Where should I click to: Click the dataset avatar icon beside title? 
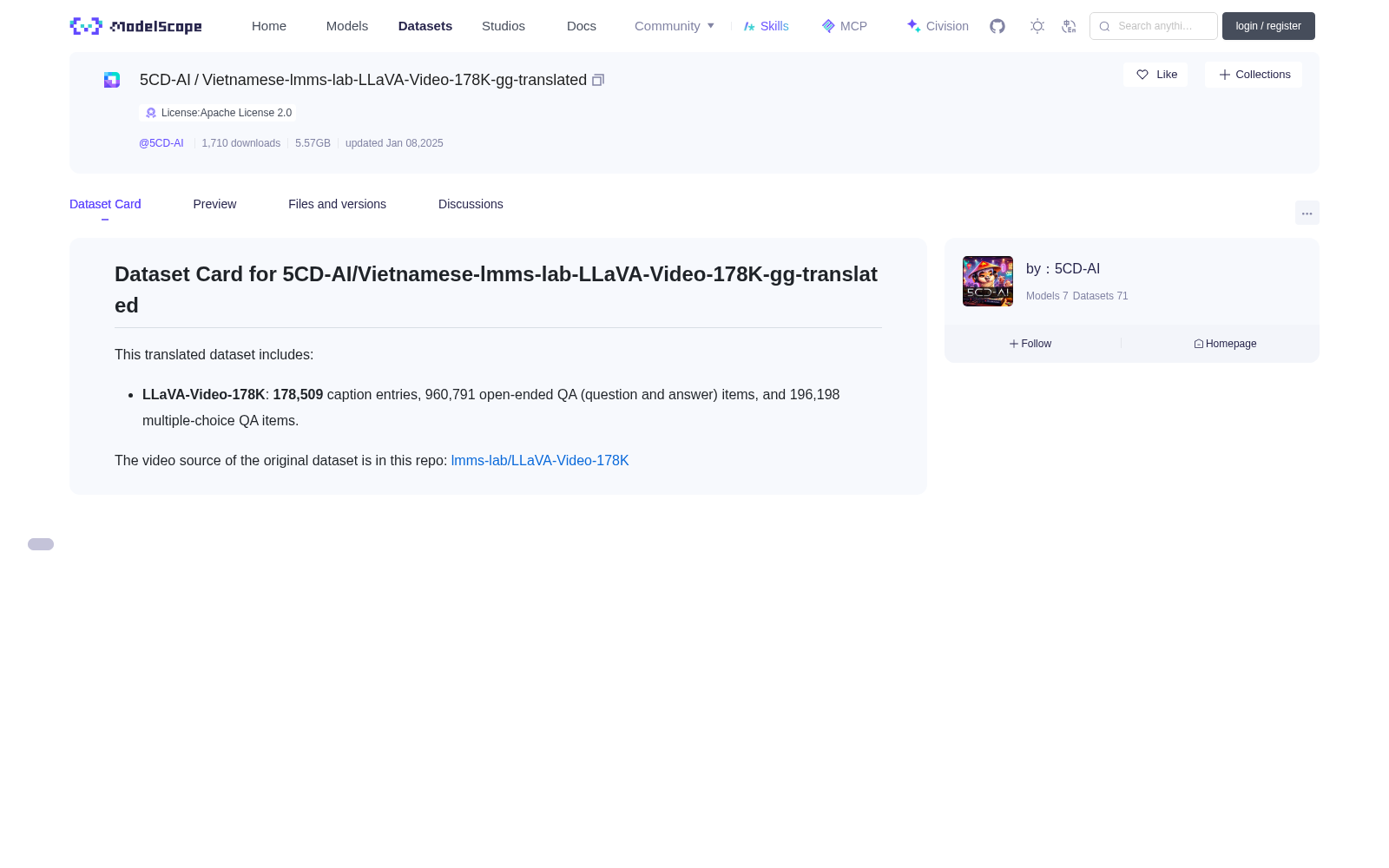(x=112, y=80)
